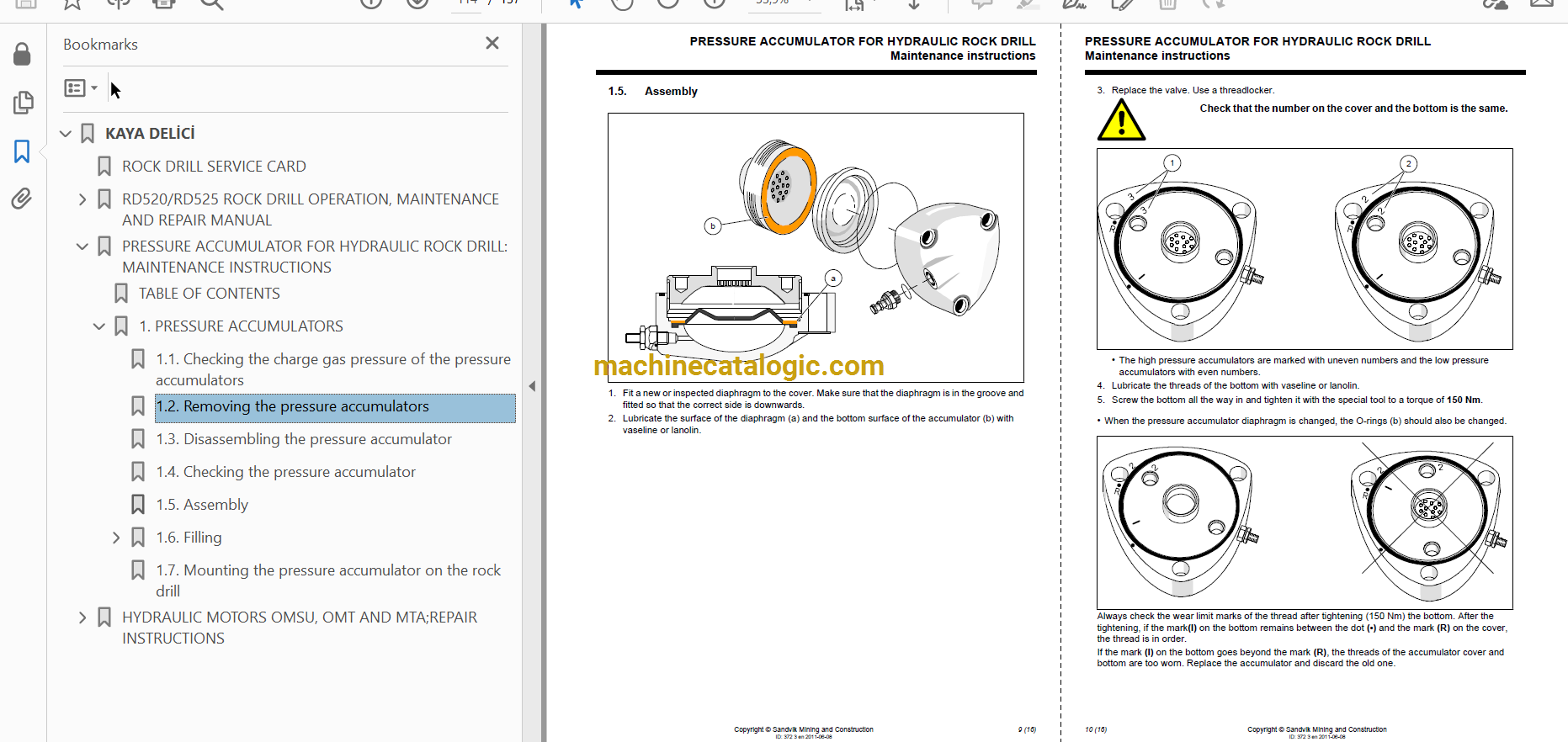Go to 1.4. Checking the pressure accumulator
Viewport: 1568px width, 742px height.
pyautogui.click(x=285, y=472)
